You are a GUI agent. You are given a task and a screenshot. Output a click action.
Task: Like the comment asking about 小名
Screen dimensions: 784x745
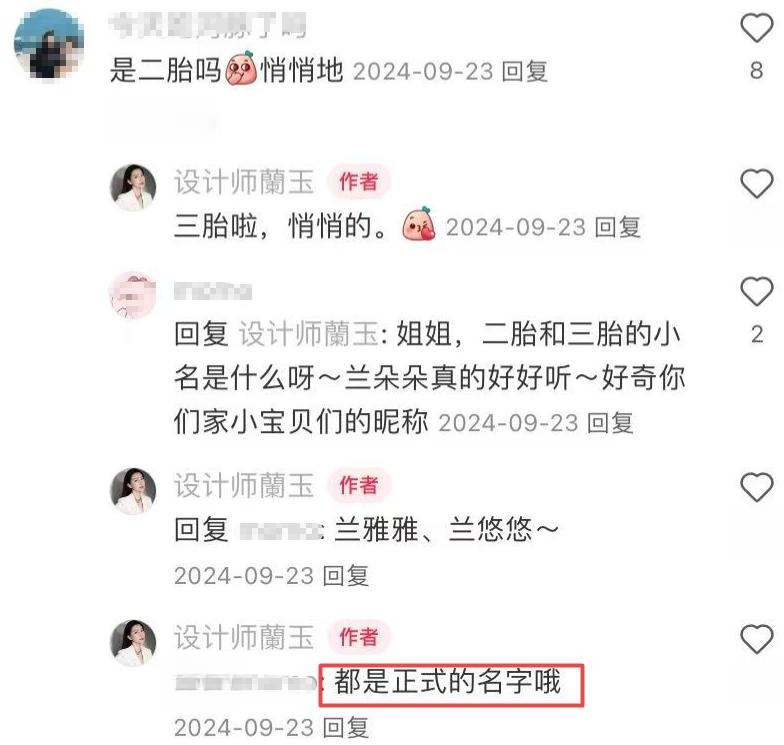point(756,291)
